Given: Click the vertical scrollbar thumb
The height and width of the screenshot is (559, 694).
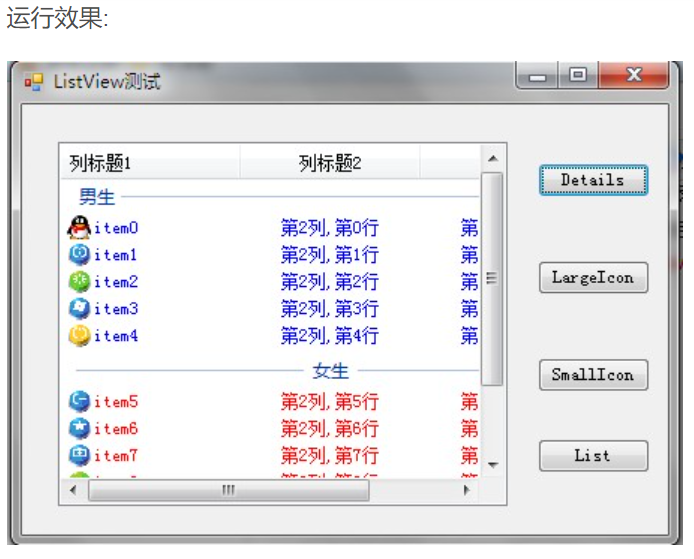Looking at the screenshot, I should 492,279.
